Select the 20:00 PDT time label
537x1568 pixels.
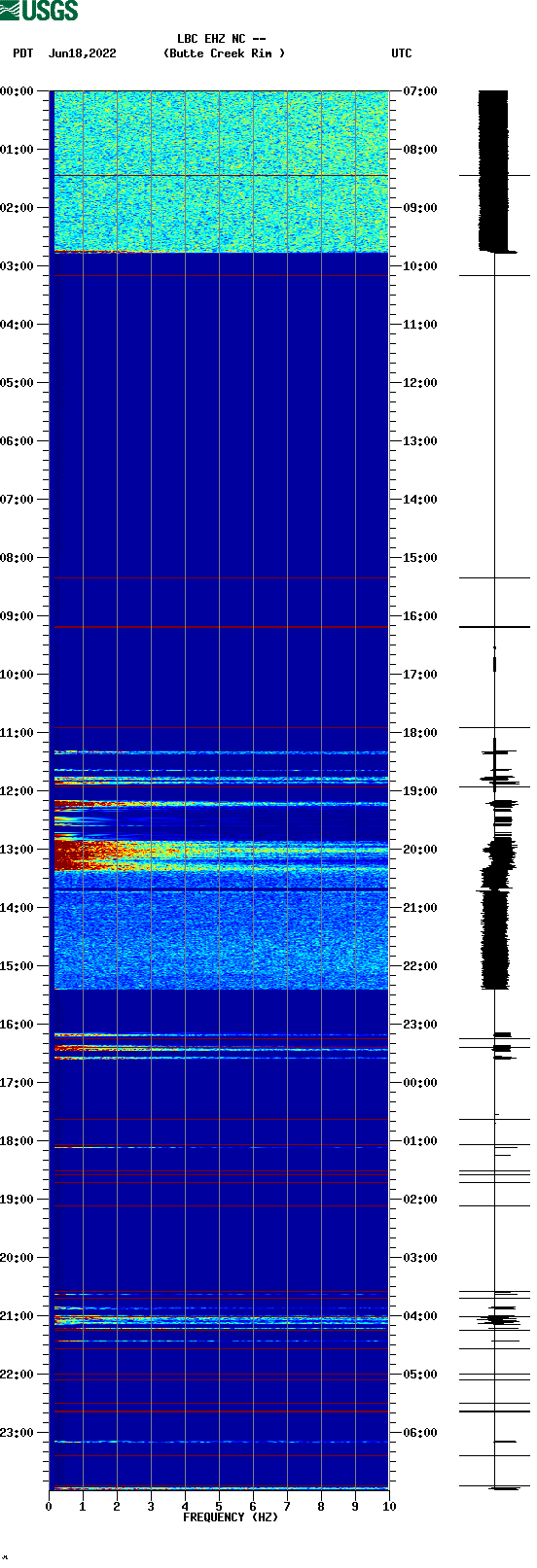click(17, 1258)
